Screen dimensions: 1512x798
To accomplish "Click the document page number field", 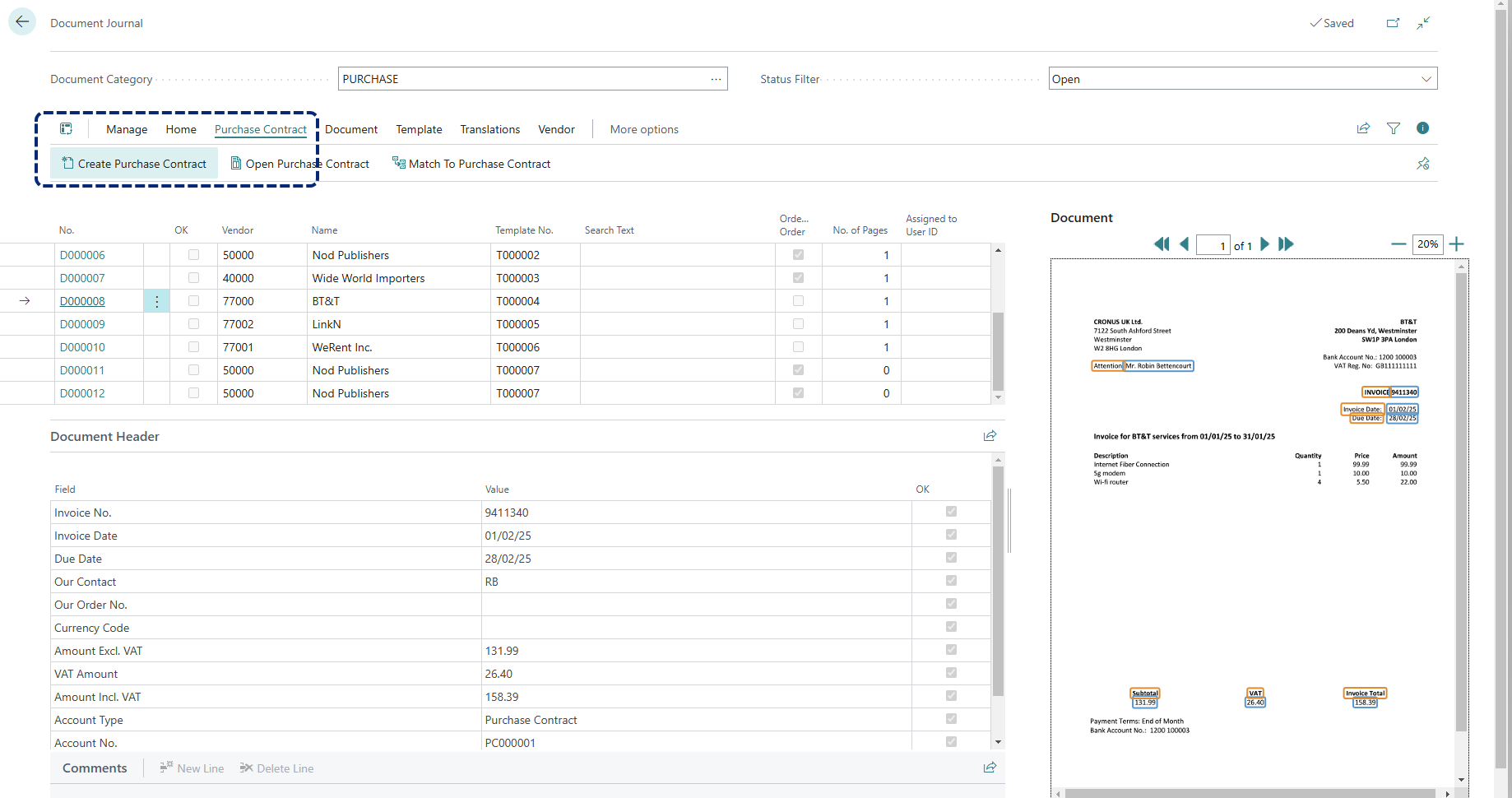I will (x=1213, y=245).
